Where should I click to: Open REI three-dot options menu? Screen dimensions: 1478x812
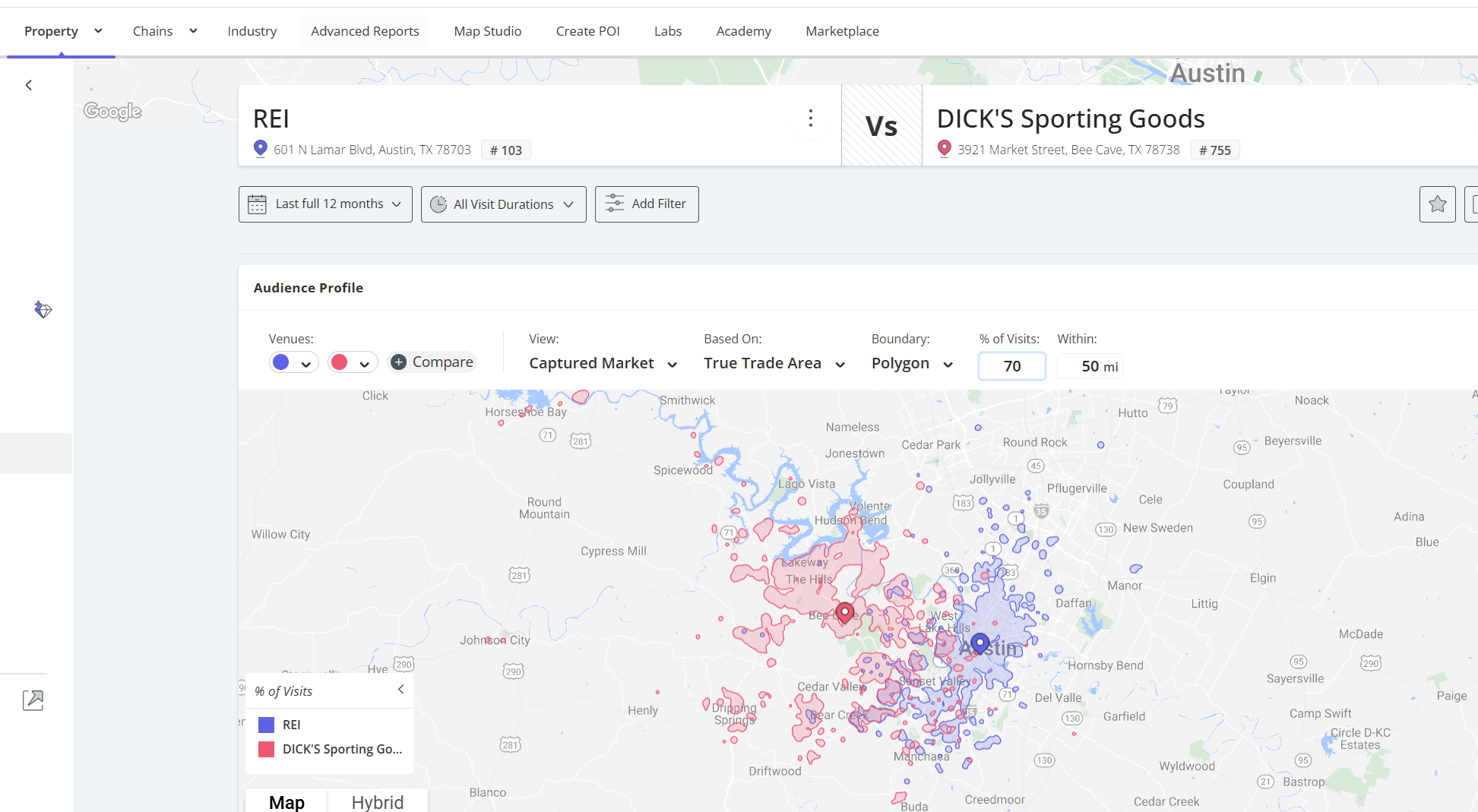pyautogui.click(x=811, y=118)
